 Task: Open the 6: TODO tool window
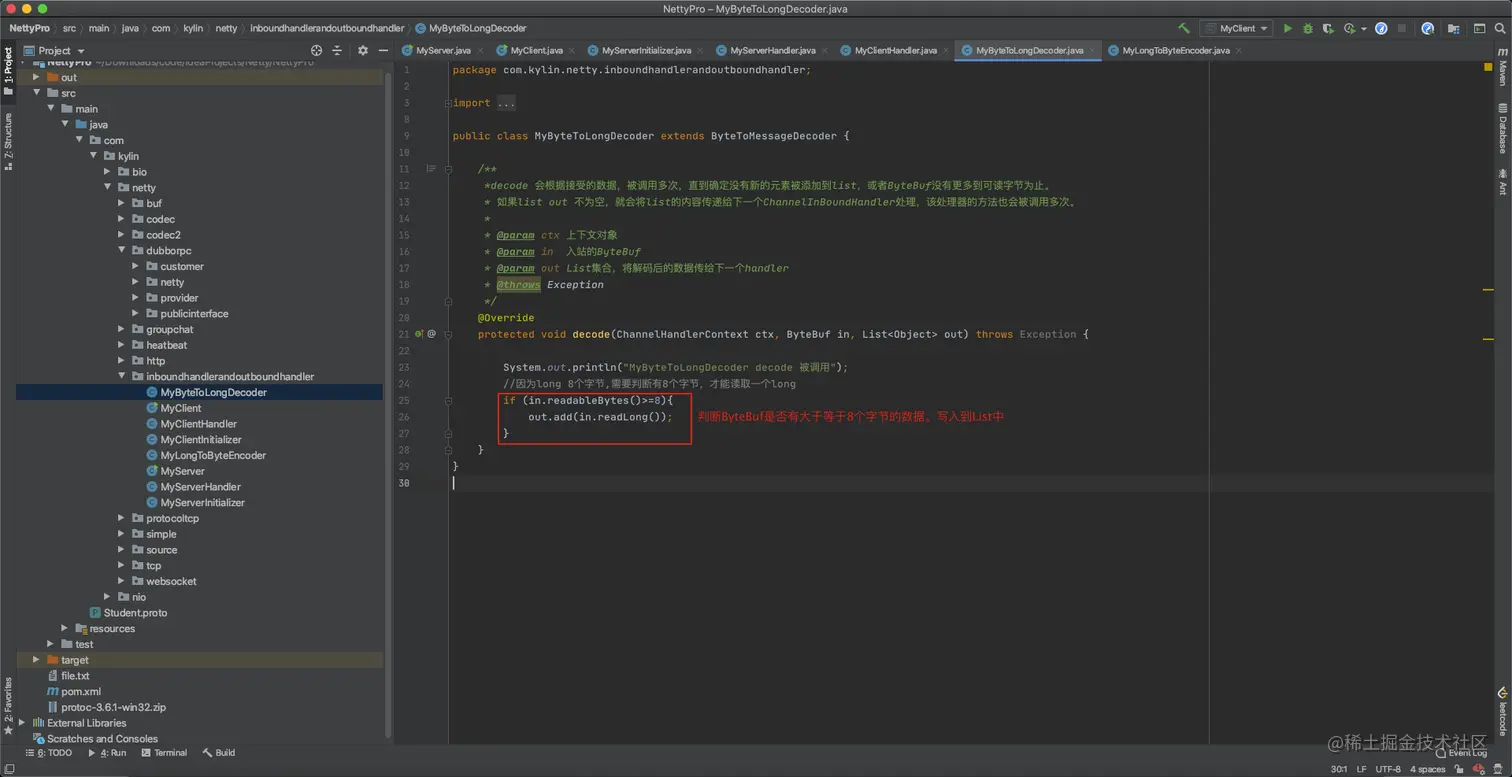(x=48, y=753)
